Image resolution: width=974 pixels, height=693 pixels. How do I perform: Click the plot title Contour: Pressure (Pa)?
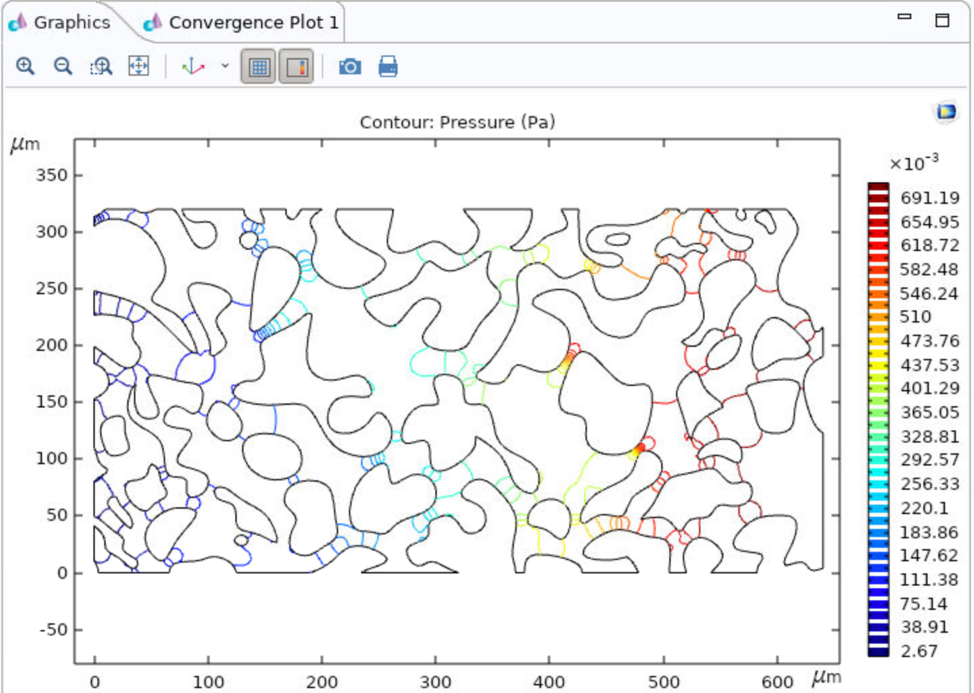(x=457, y=123)
